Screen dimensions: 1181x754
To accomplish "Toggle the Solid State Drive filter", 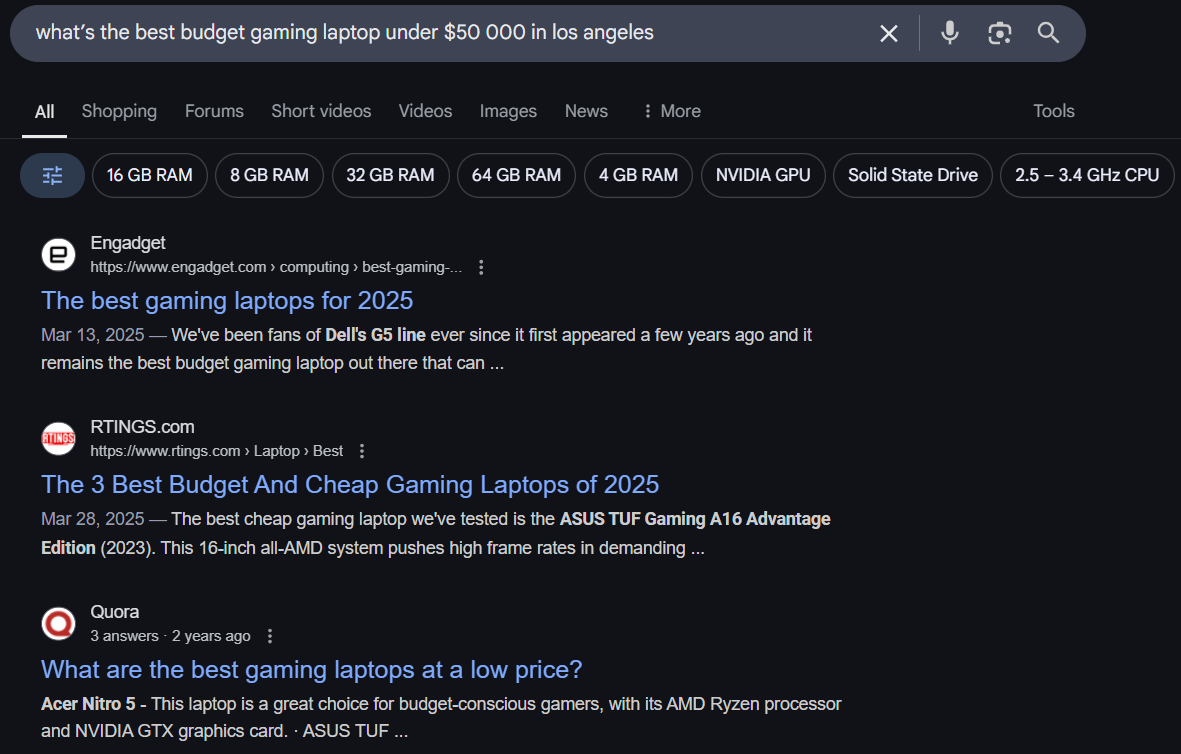I will tap(912, 175).
